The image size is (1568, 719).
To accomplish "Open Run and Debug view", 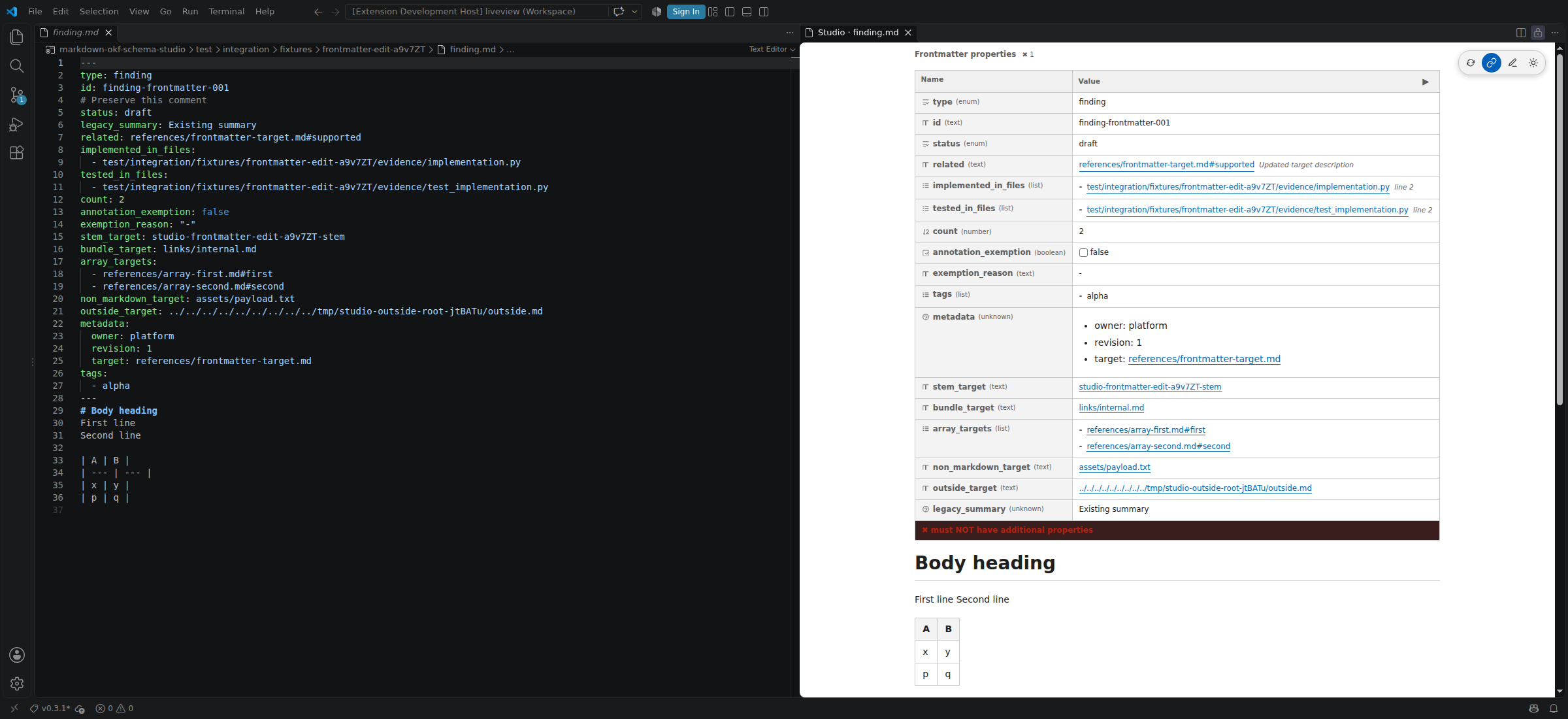I will point(17,124).
